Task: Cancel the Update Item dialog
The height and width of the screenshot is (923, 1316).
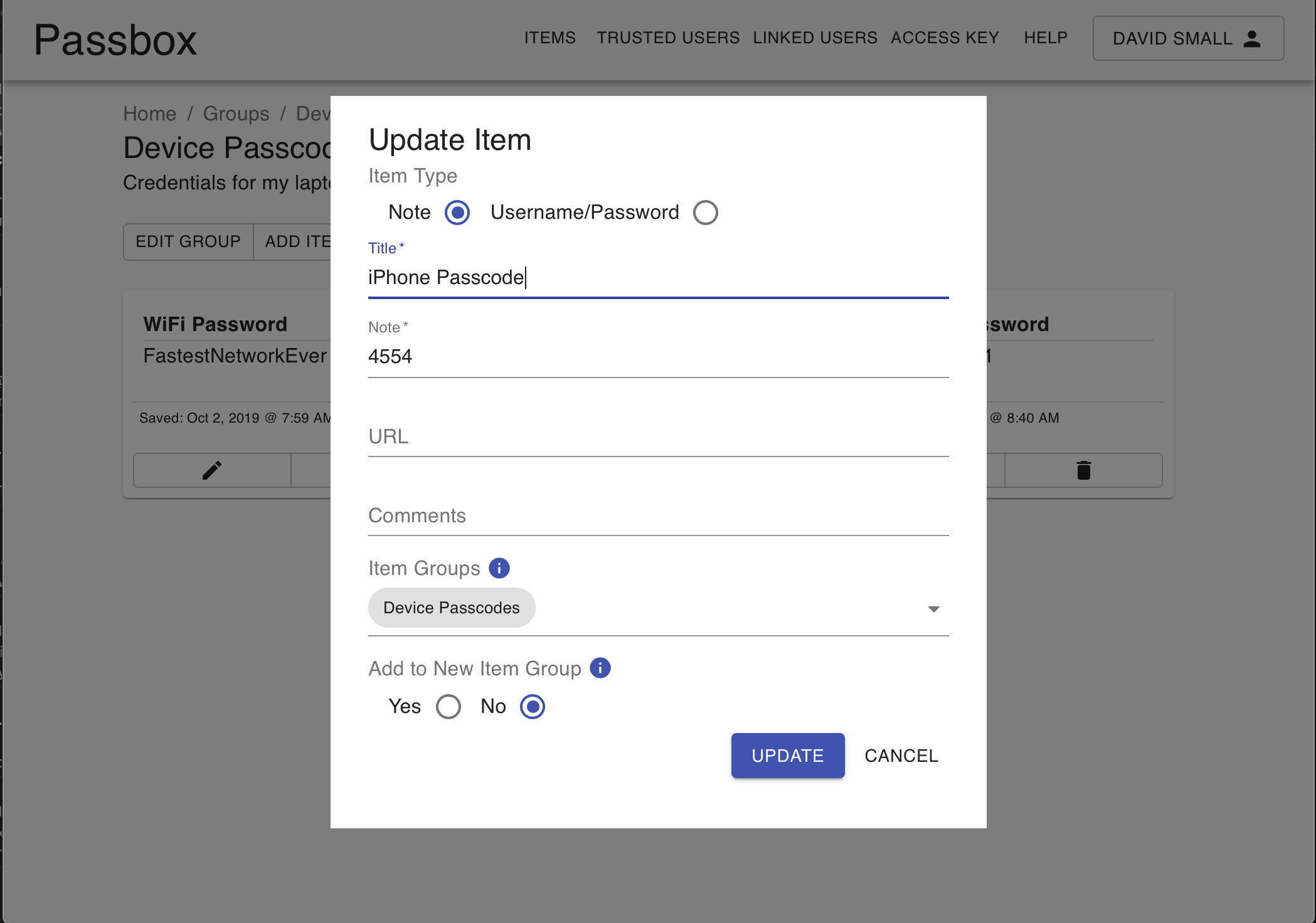Action: click(901, 756)
